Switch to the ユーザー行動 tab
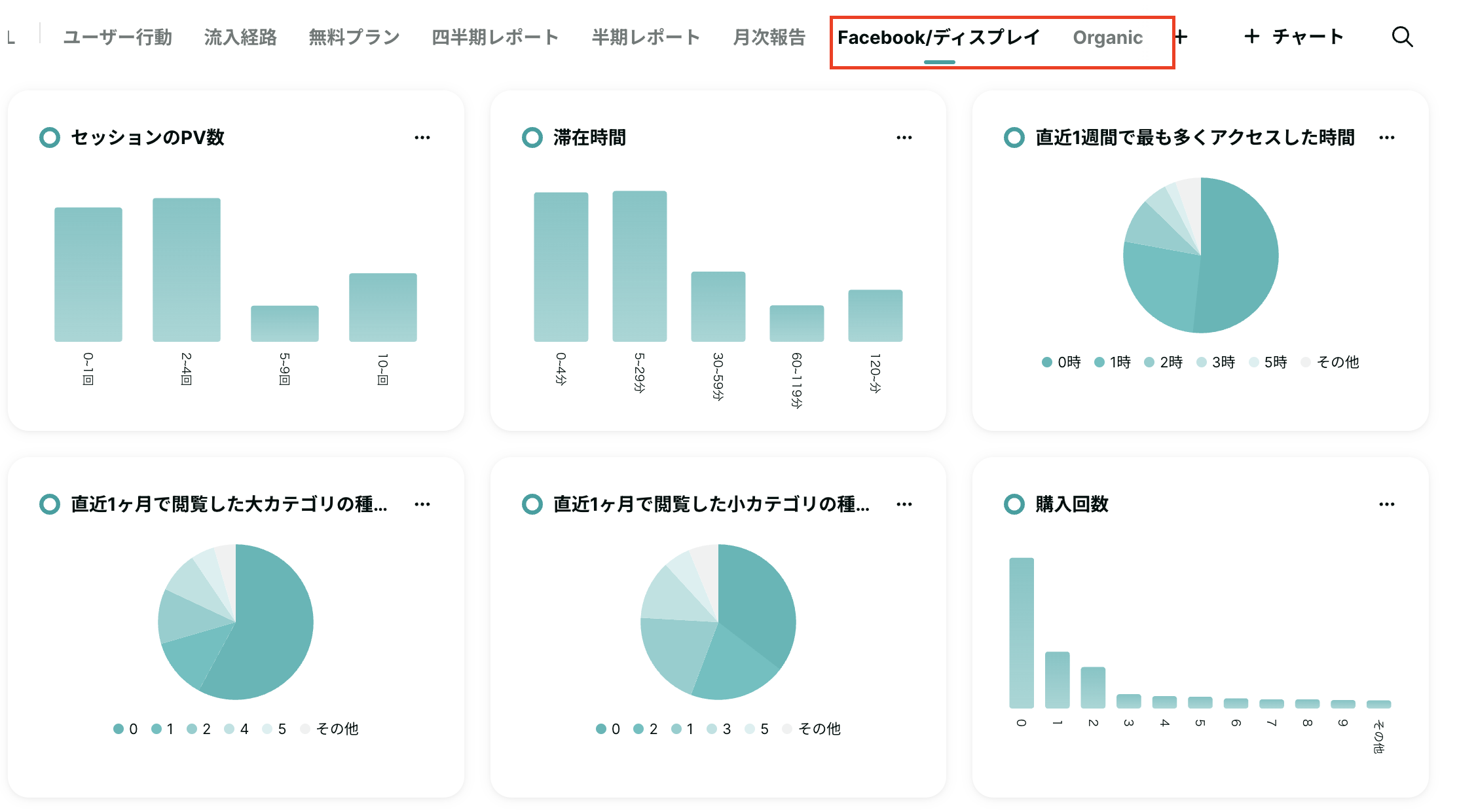Viewport: 1476px width, 812px height. 118,37
